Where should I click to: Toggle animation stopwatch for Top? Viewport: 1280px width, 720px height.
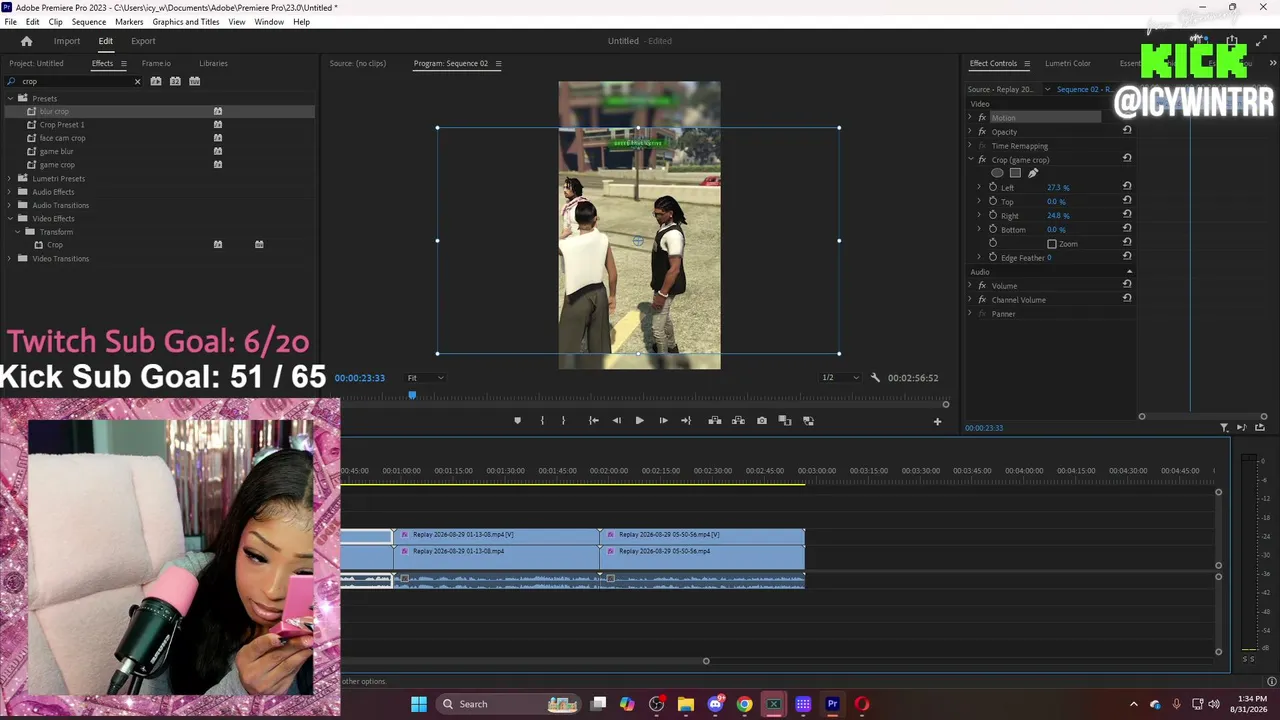pos(993,201)
